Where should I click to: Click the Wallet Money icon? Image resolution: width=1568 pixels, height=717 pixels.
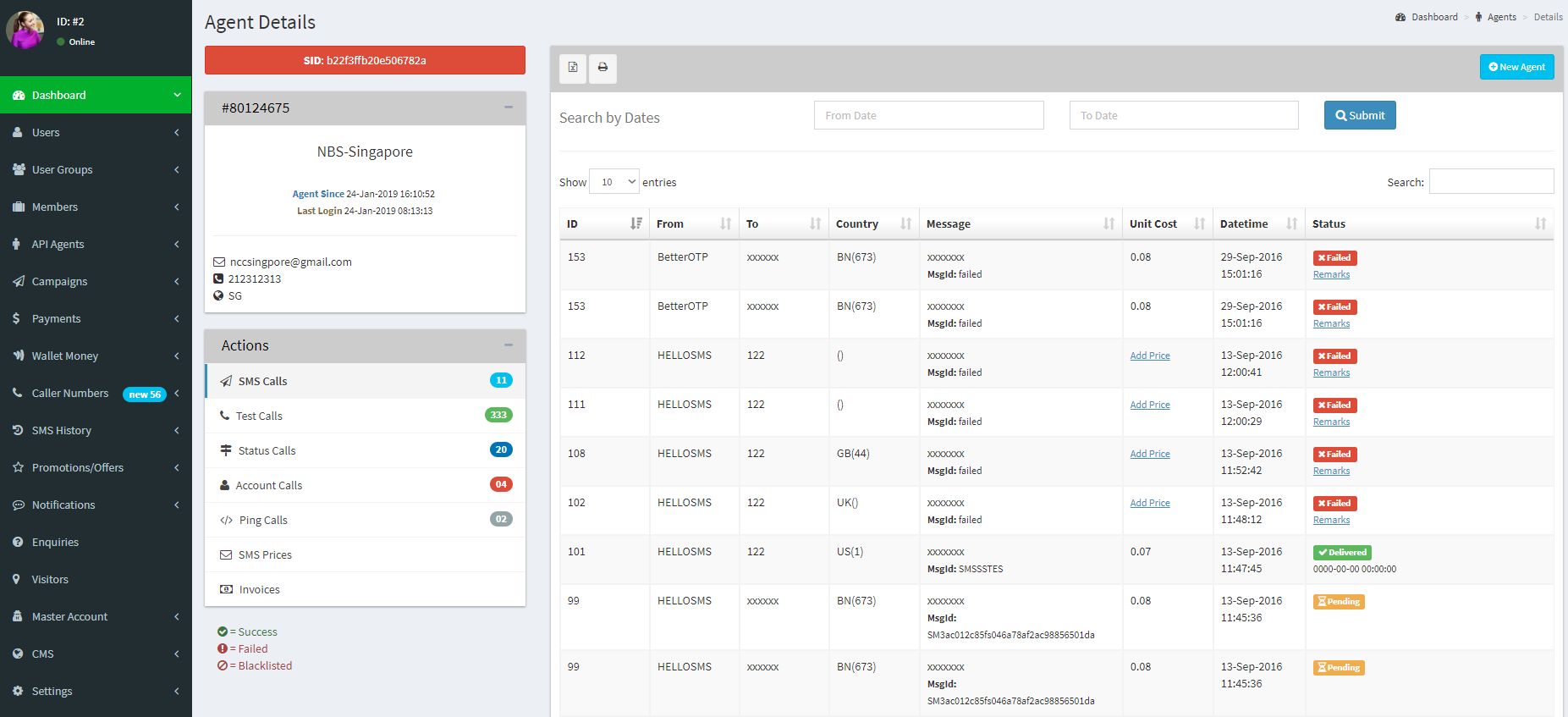coord(19,356)
